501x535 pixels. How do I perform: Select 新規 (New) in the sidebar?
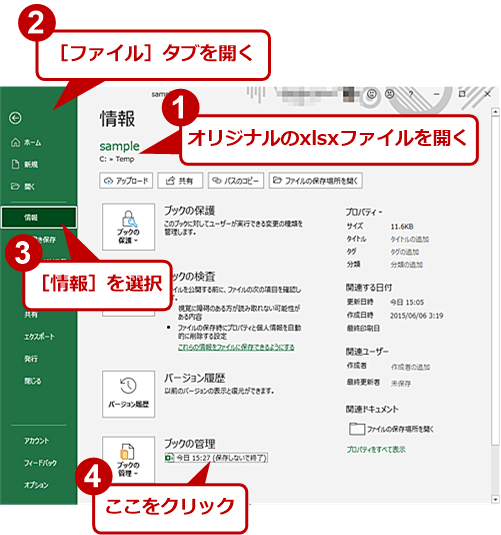tap(25, 164)
